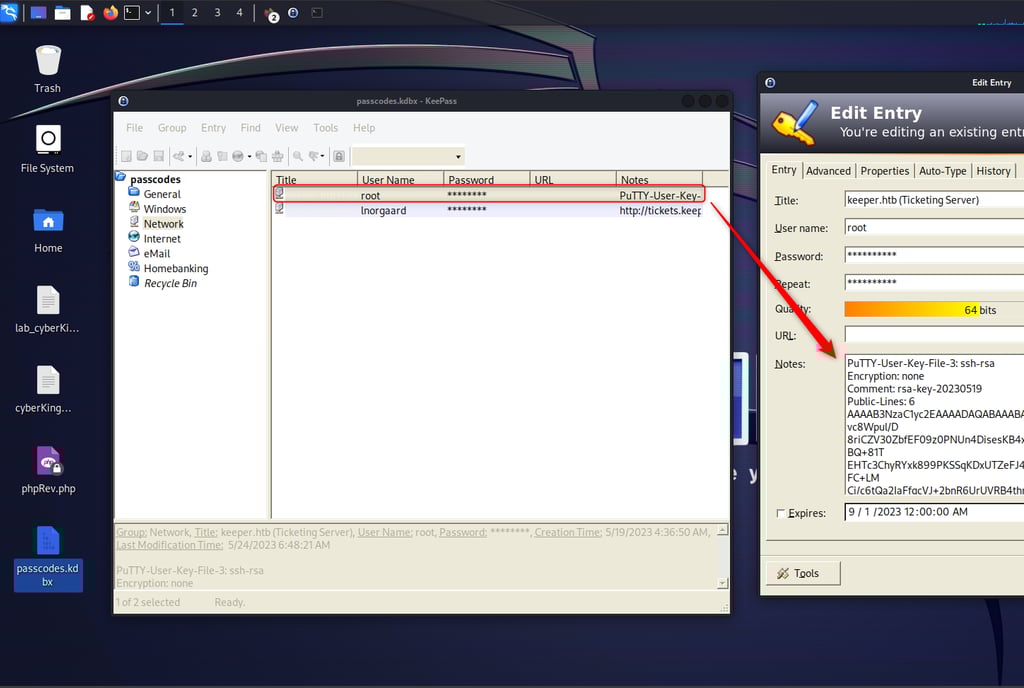
Task: Select the passcodes.kdbx desktop file
Action: coord(48,558)
